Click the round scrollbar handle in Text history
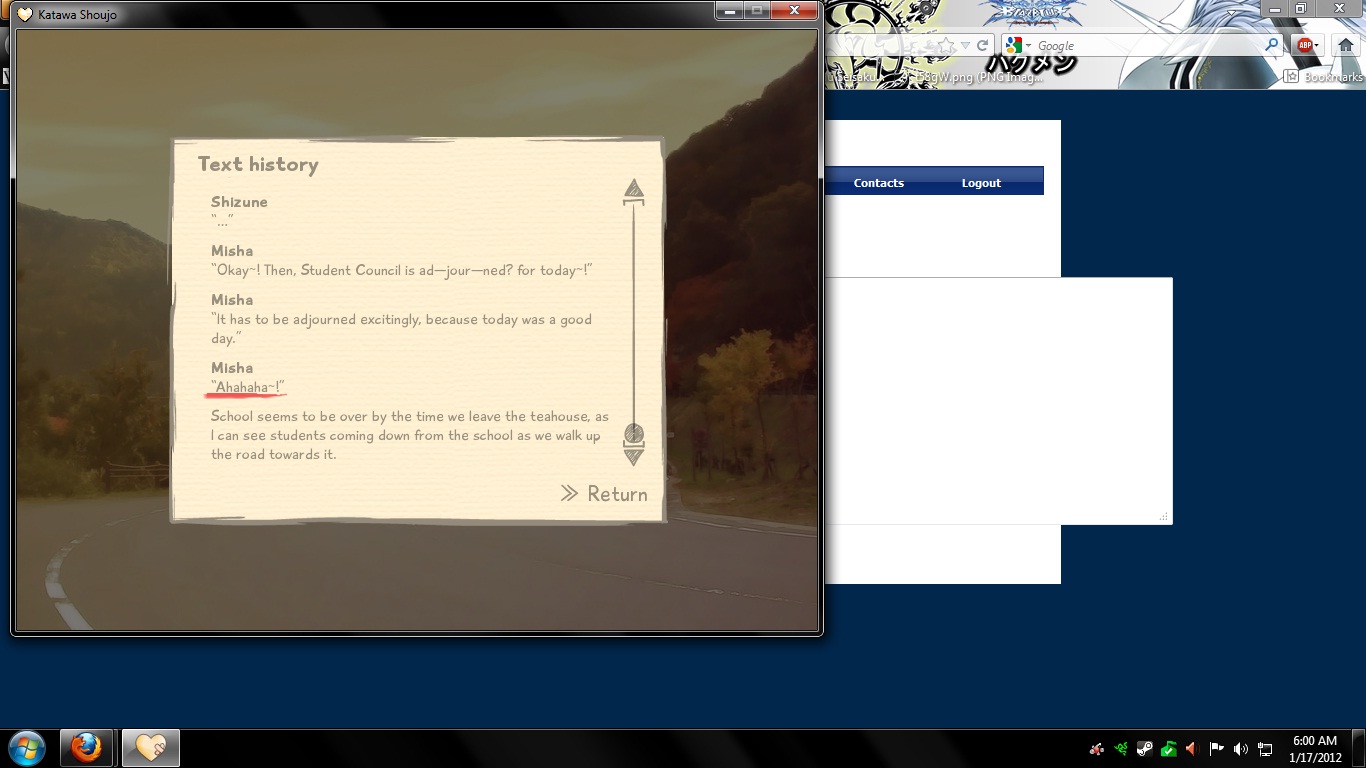This screenshot has height=768, width=1366. [634, 433]
